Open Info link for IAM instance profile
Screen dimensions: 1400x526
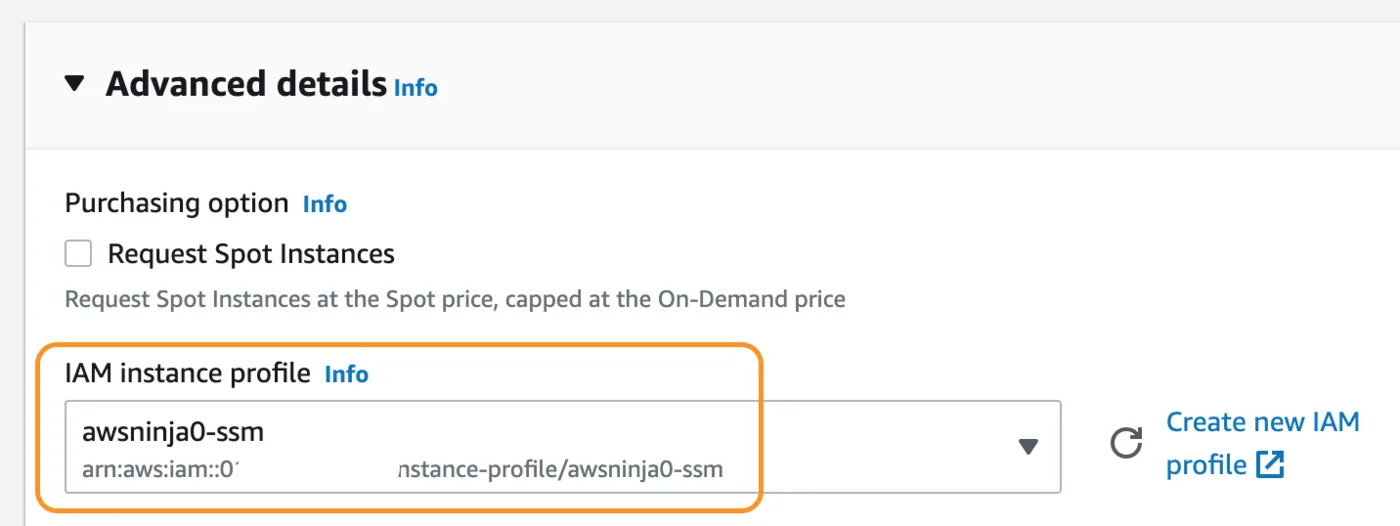pos(347,374)
